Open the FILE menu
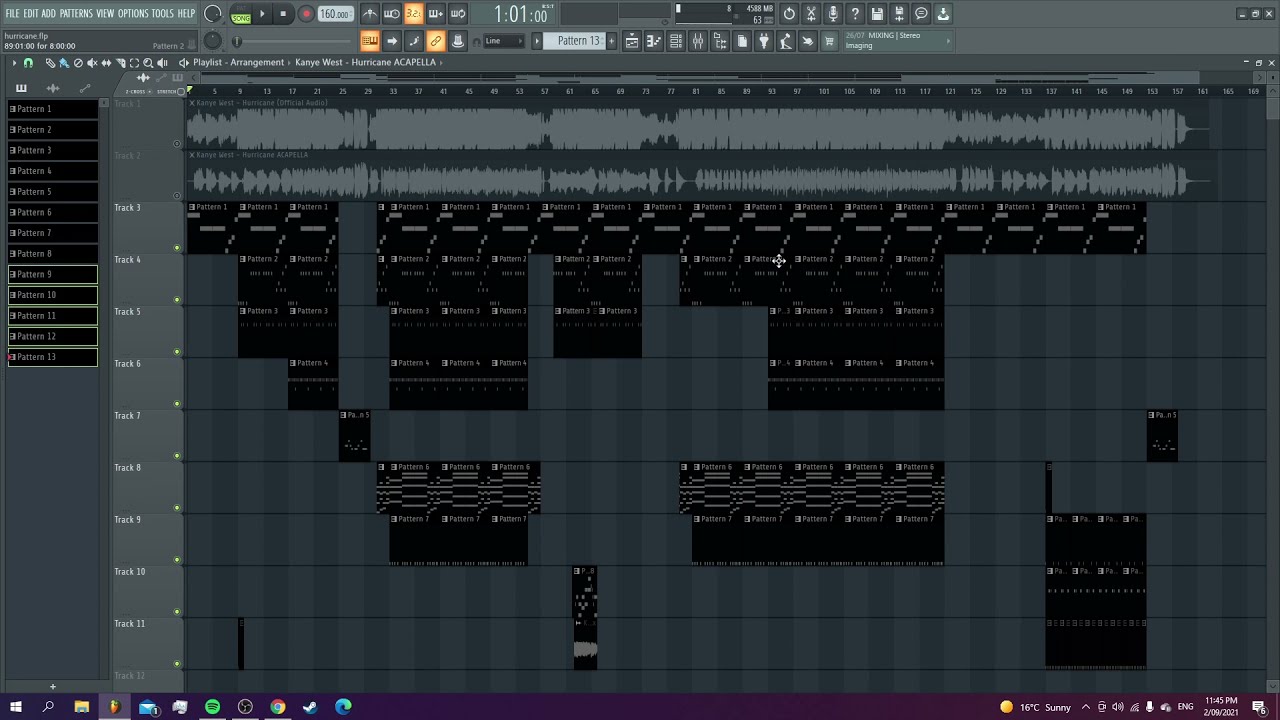 click(x=12, y=13)
